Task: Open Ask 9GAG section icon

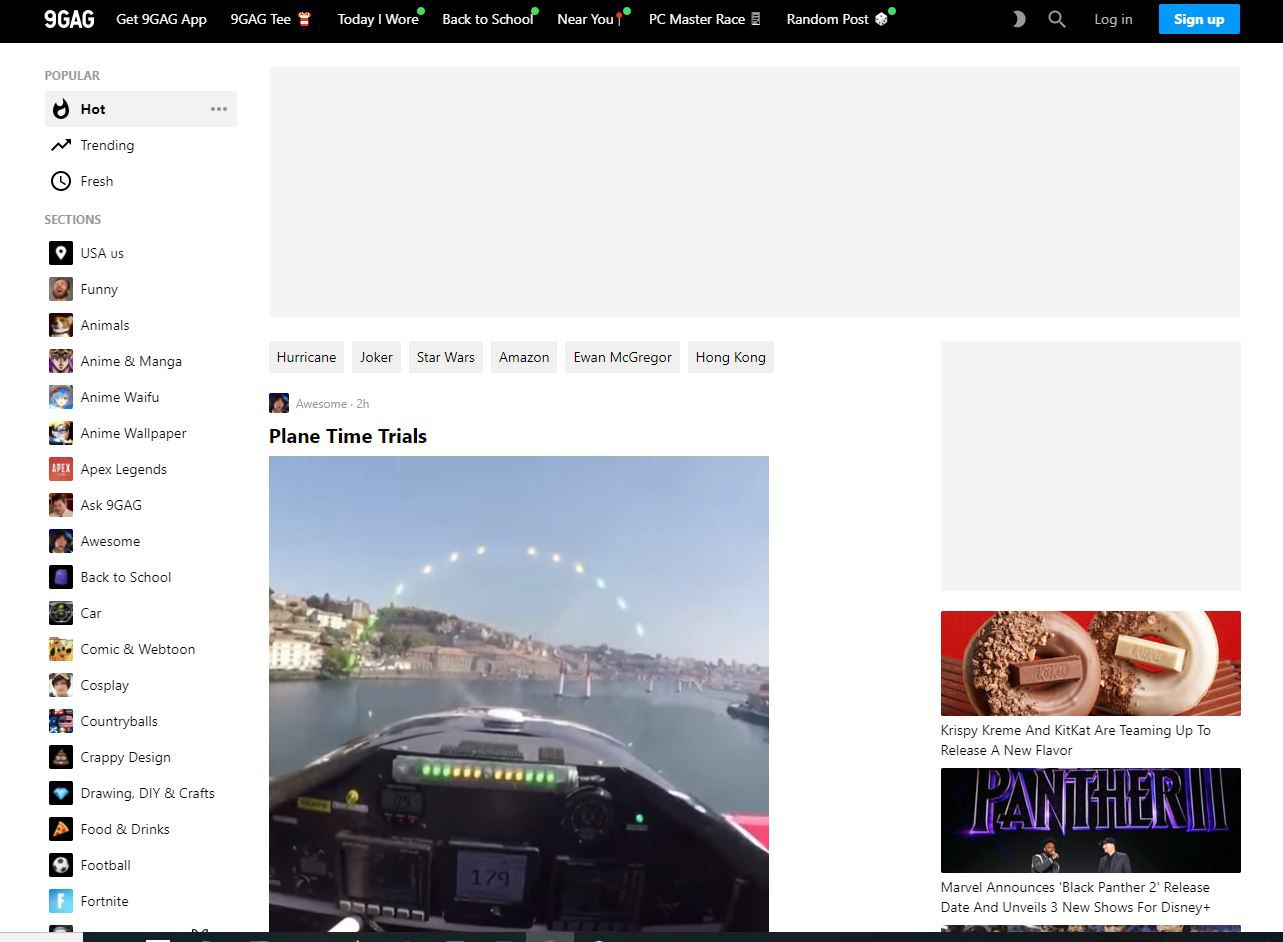Action: coord(61,505)
